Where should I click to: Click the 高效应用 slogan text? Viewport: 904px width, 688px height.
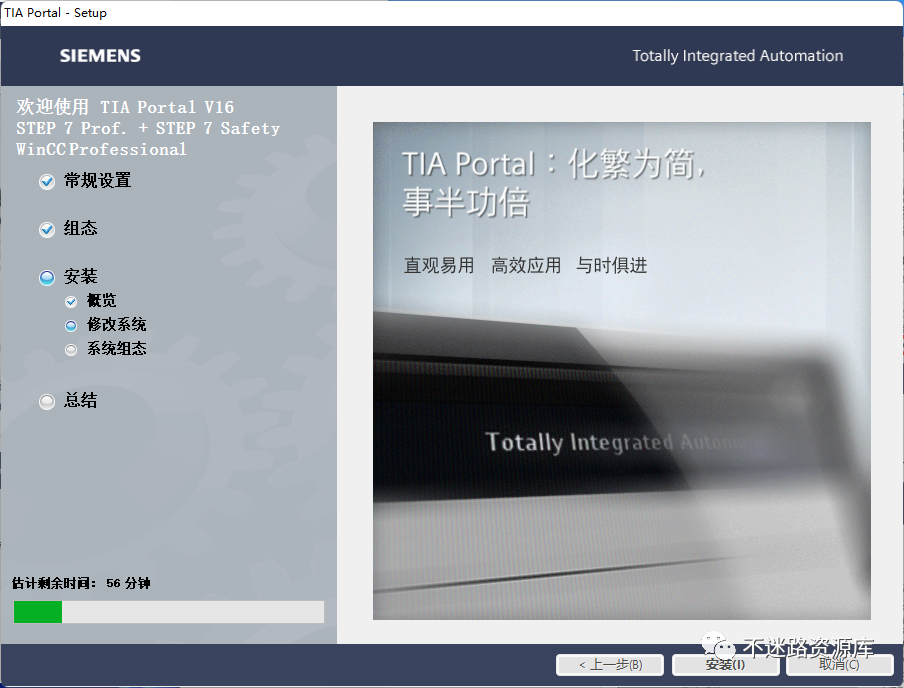click(526, 265)
